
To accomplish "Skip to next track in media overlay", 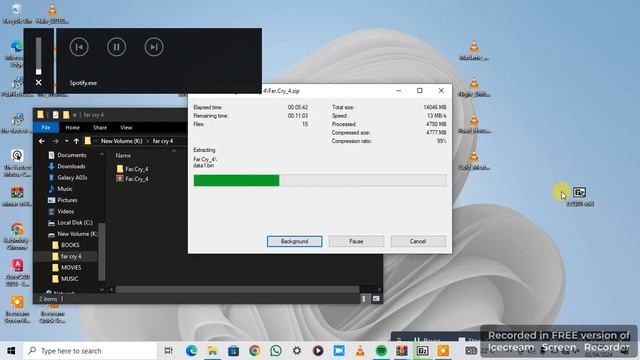I will point(154,47).
